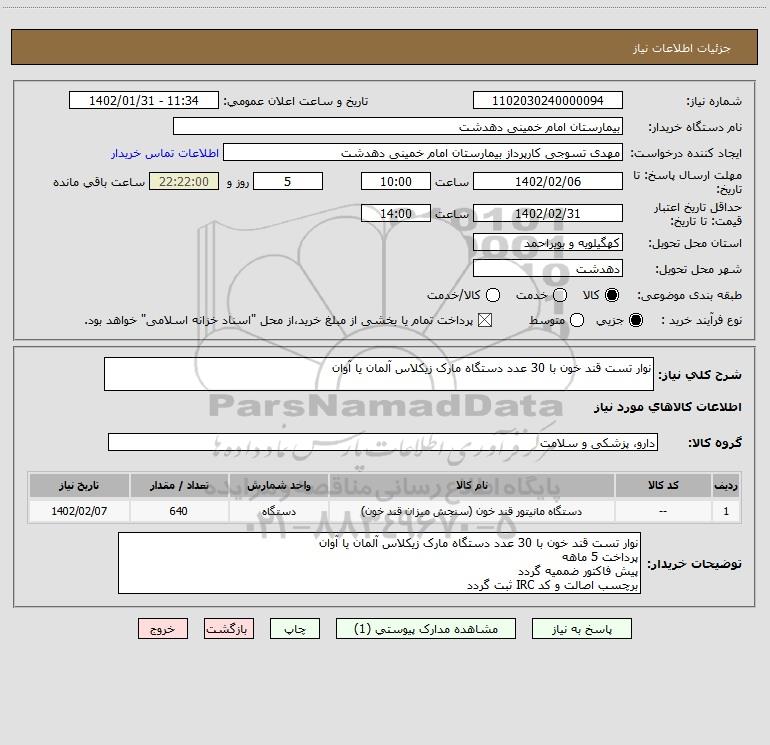Click the days remaining field 5

(288, 181)
